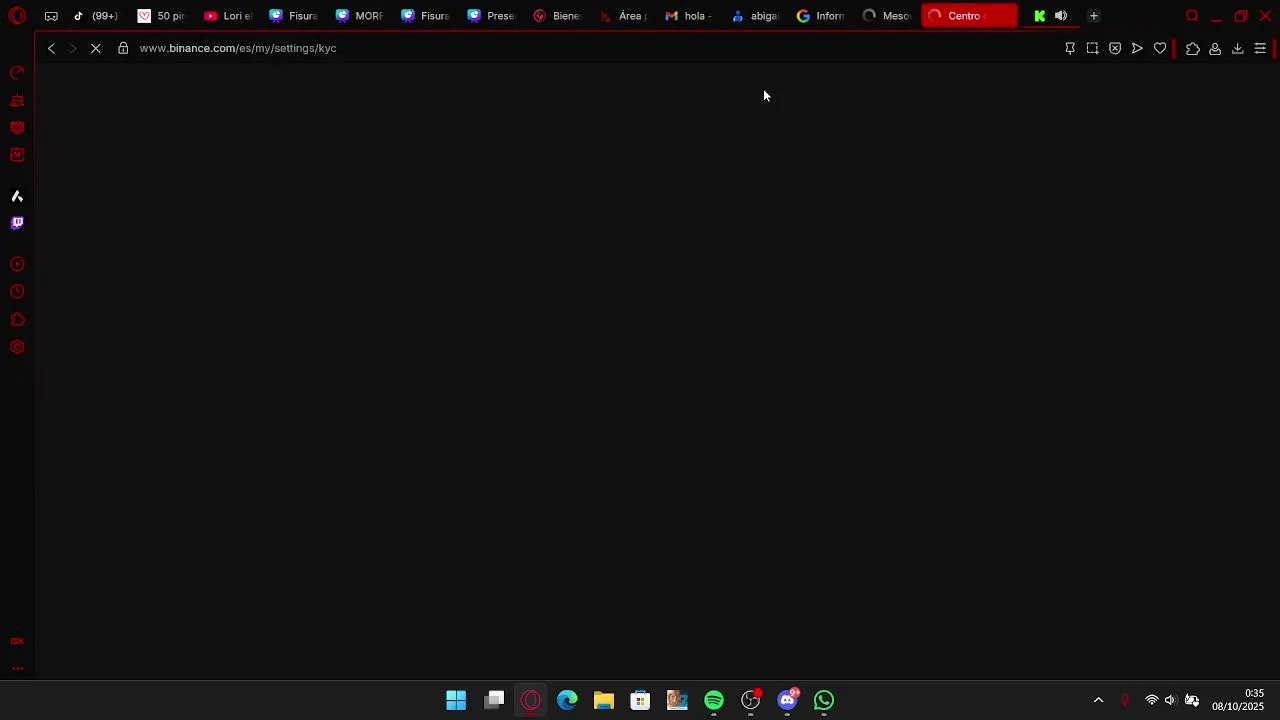
Task: Open WhatsApp from the taskbar
Action: [x=824, y=700]
